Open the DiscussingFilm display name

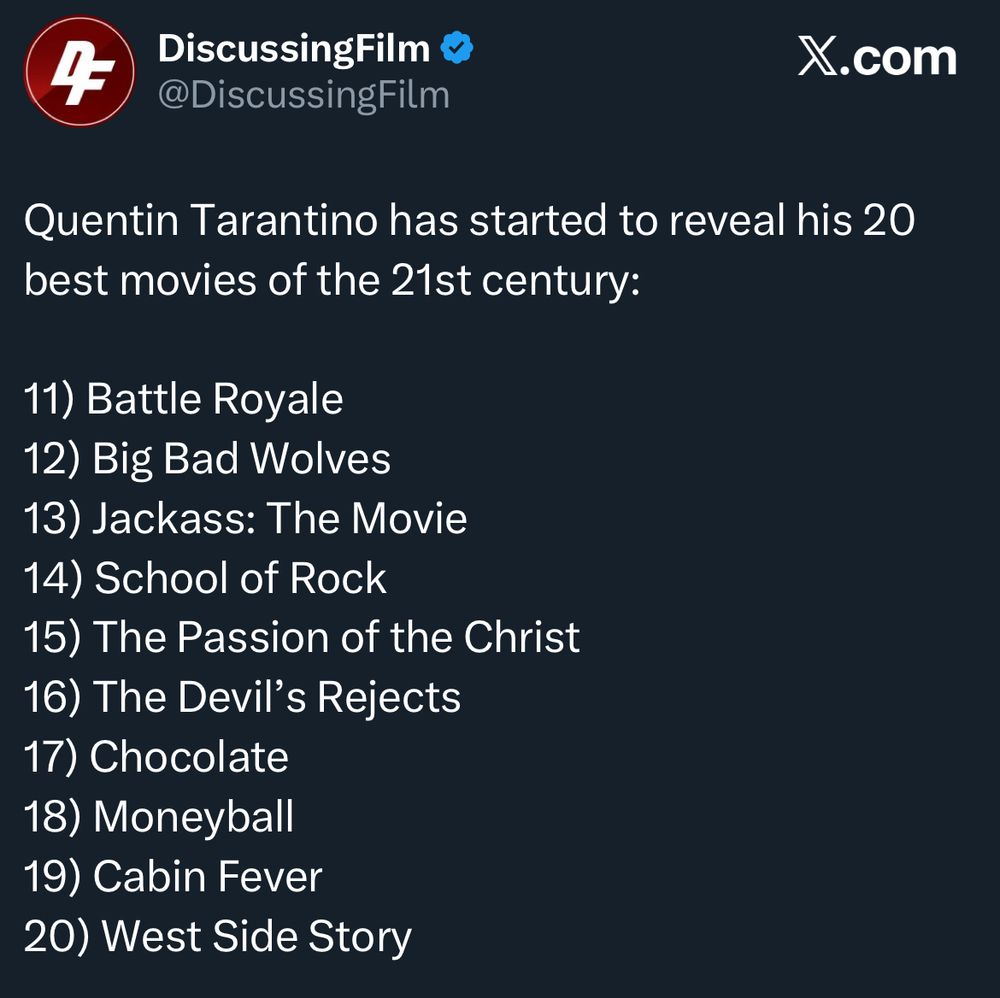tap(294, 48)
